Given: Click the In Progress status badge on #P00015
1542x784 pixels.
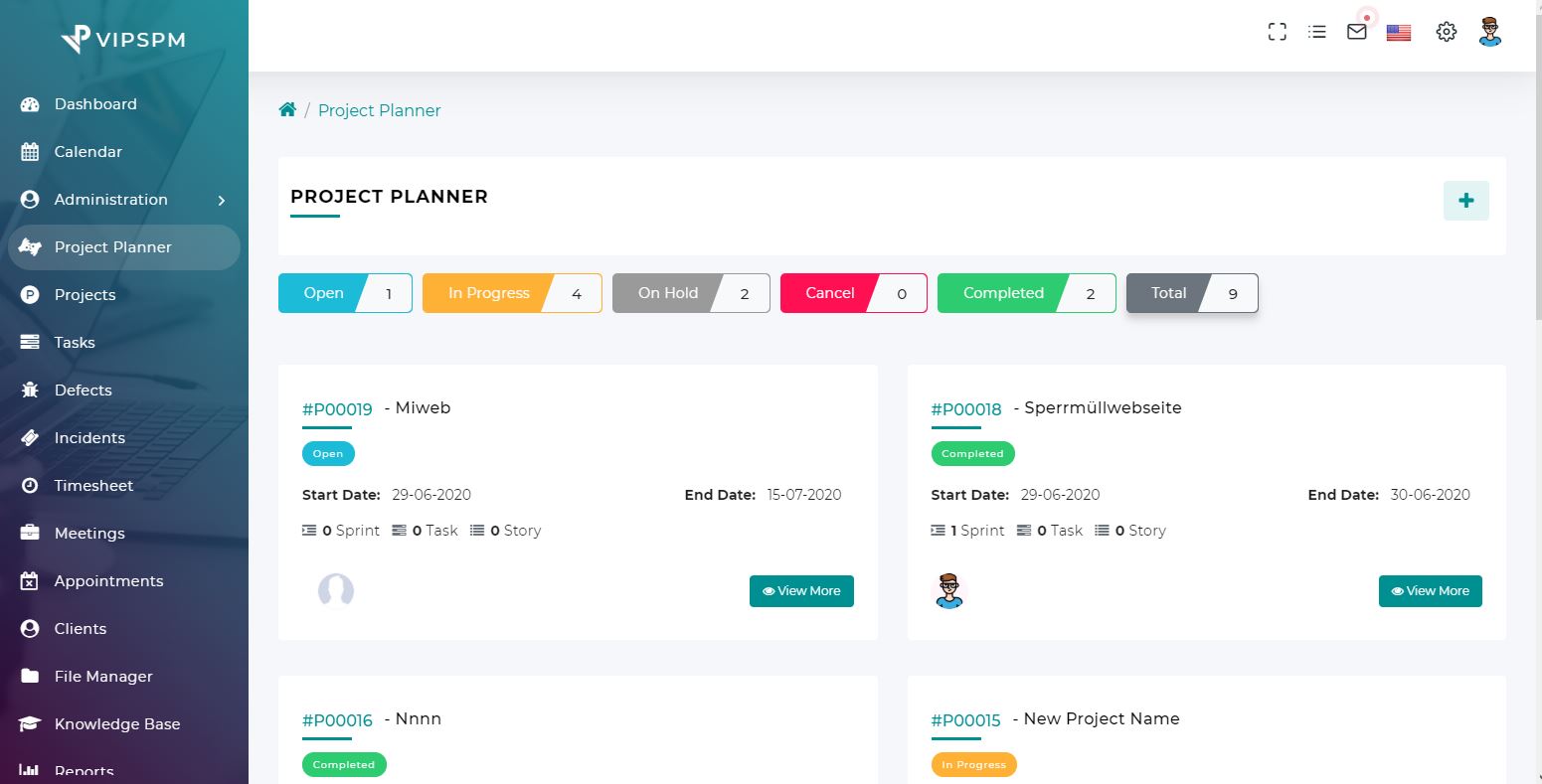Looking at the screenshot, I should pos(973,764).
